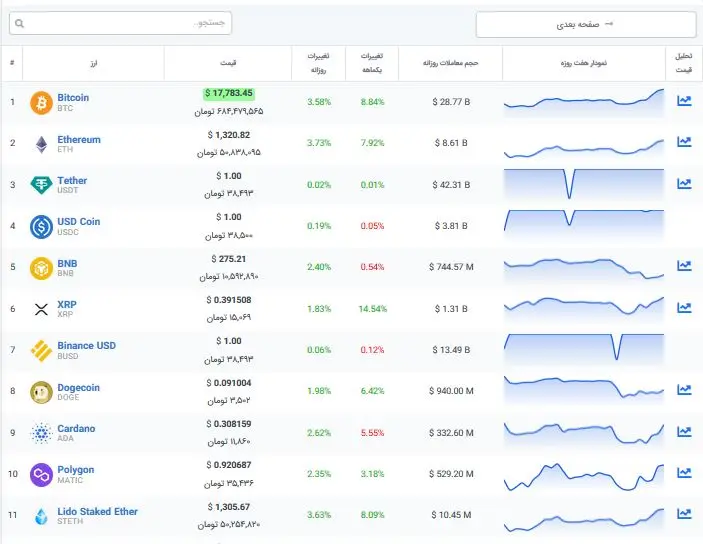Open the XRP coin link

[x=67, y=304]
